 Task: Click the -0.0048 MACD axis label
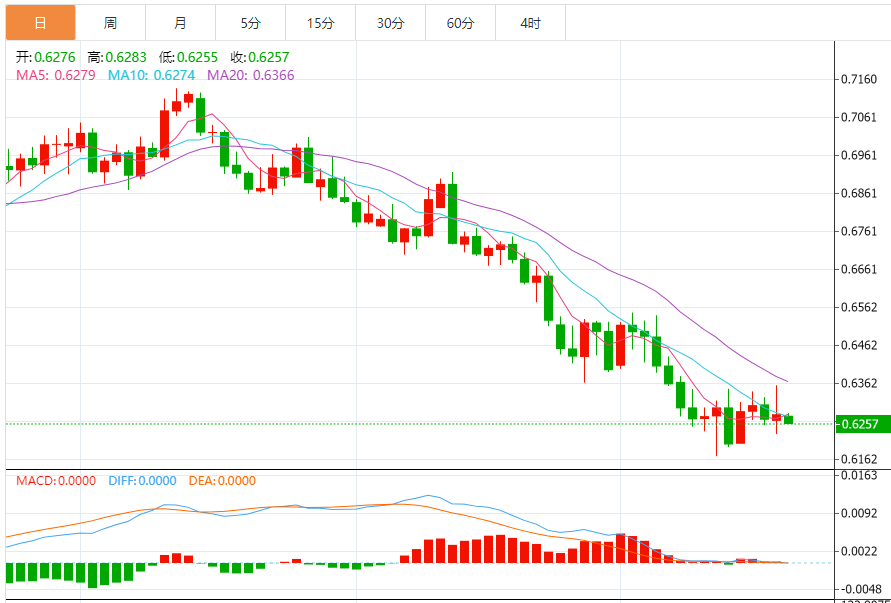(859, 589)
